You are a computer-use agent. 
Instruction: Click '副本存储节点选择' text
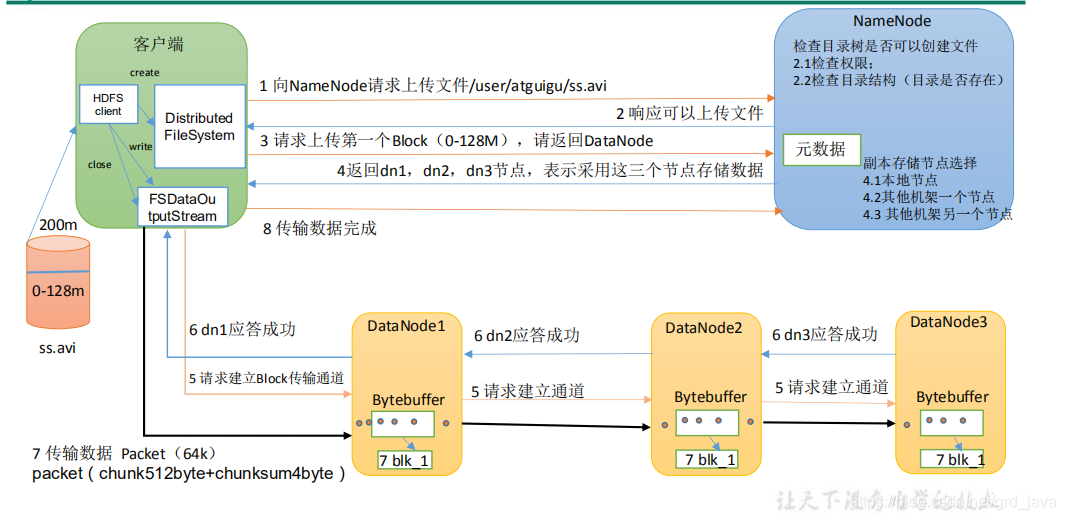[x=920, y=164]
